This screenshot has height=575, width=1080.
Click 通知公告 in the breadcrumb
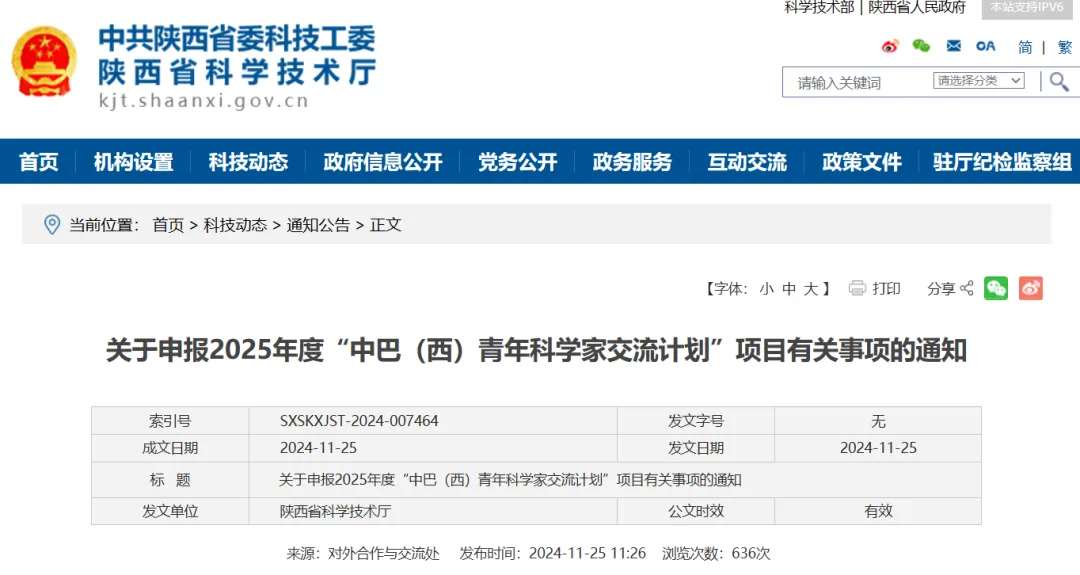tap(318, 224)
